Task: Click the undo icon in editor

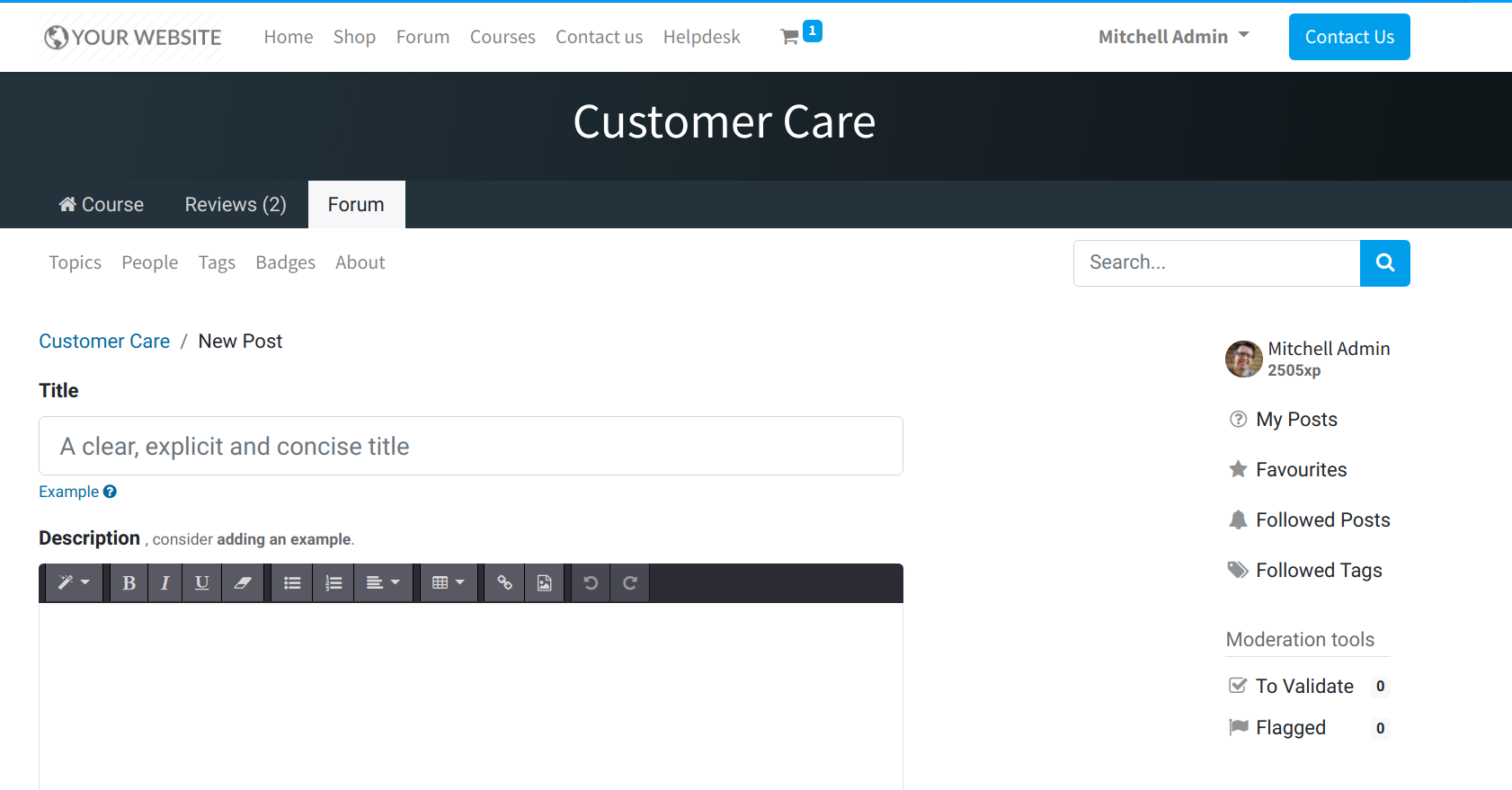Action: pos(591,583)
